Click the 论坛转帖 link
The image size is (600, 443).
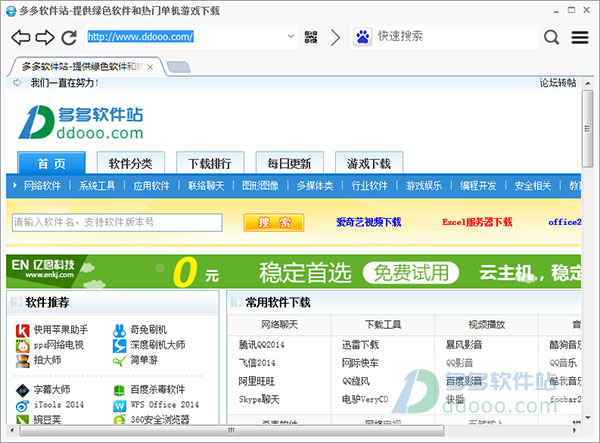pos(558,83)
